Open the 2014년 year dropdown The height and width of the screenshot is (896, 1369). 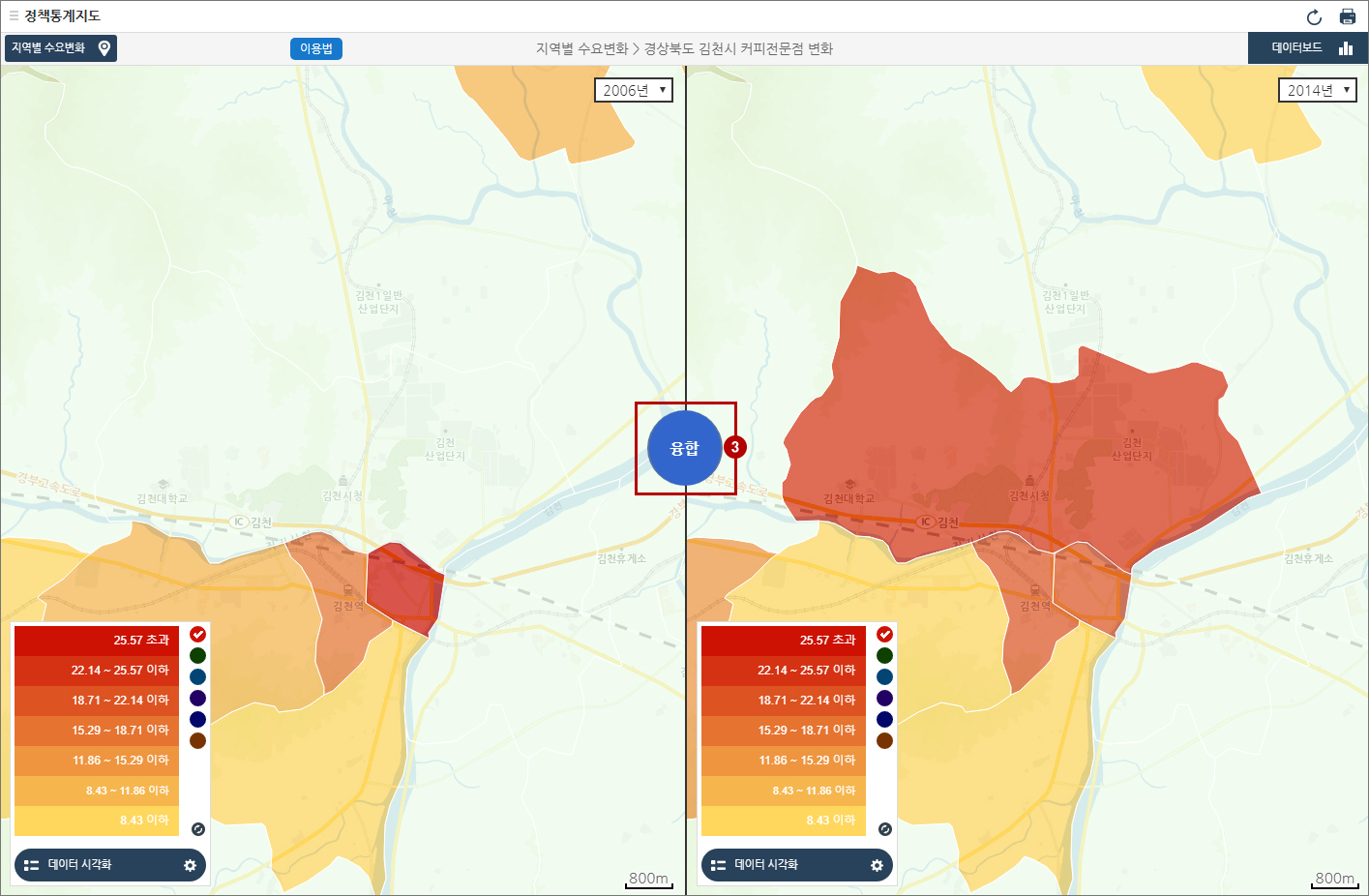tap(1318, 90)
